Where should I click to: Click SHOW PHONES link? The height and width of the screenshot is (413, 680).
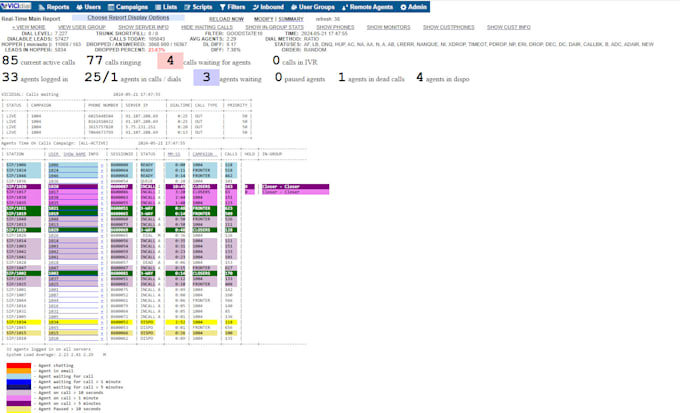click(335, 27)
